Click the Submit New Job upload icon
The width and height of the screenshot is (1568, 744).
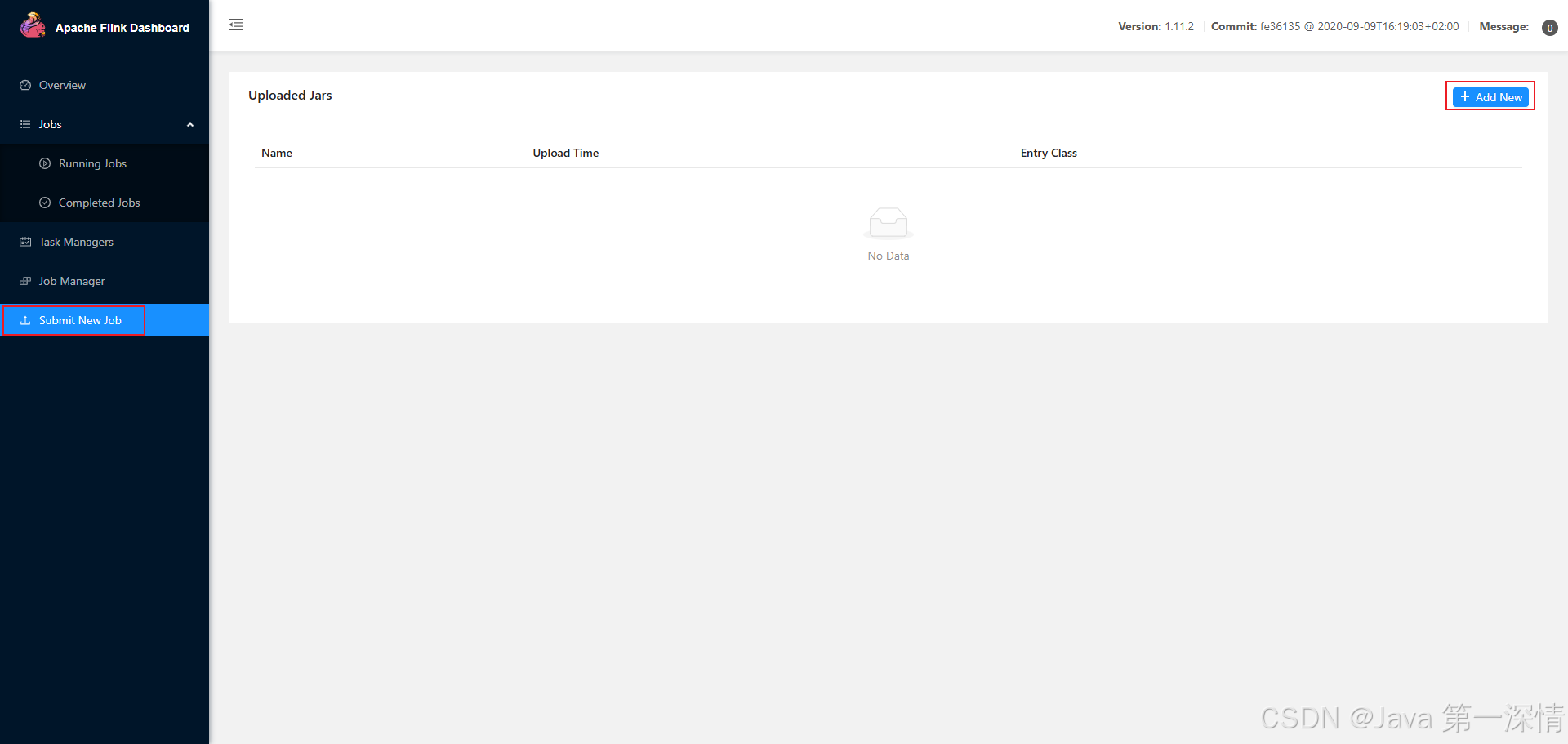tap(25, 320)
